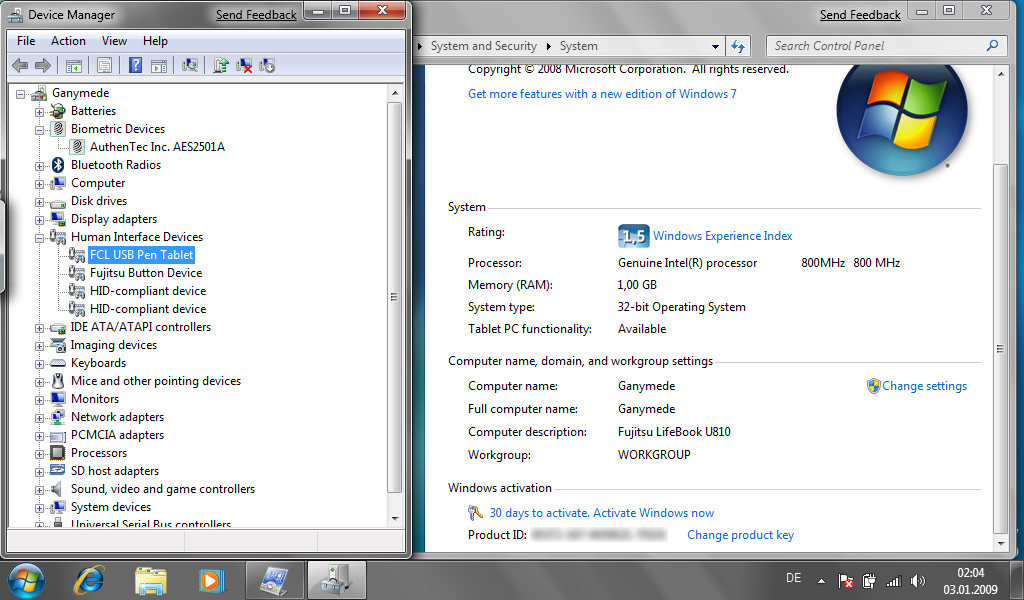
Task: Select the Imaging devices entry
Action: [x=114, y=345]
